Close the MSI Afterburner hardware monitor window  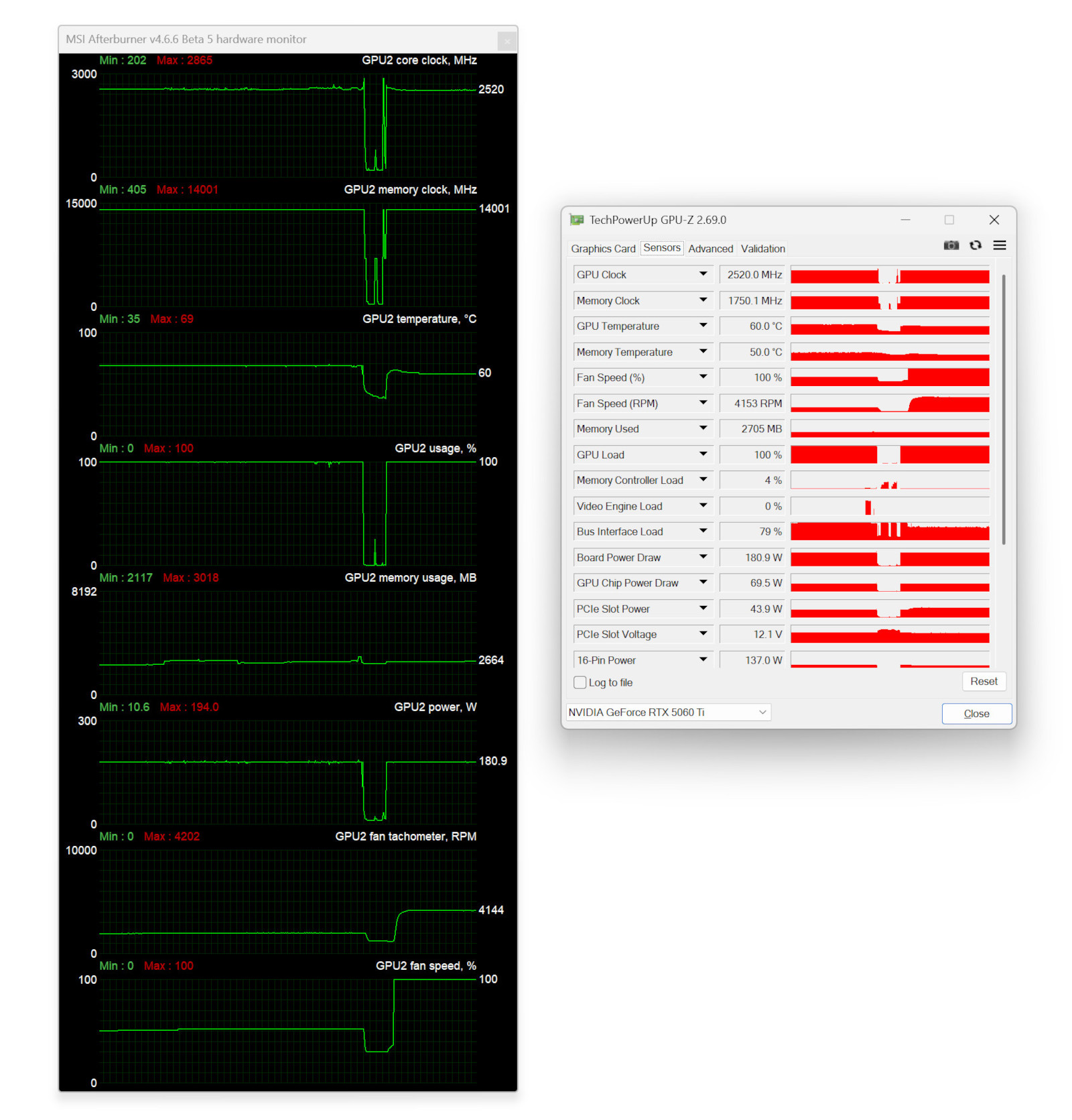(x=507, y=41)
